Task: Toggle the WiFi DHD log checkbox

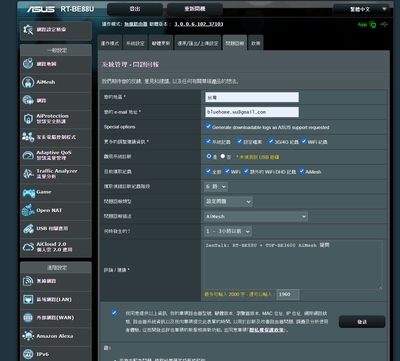Action: tap(246, 171)
